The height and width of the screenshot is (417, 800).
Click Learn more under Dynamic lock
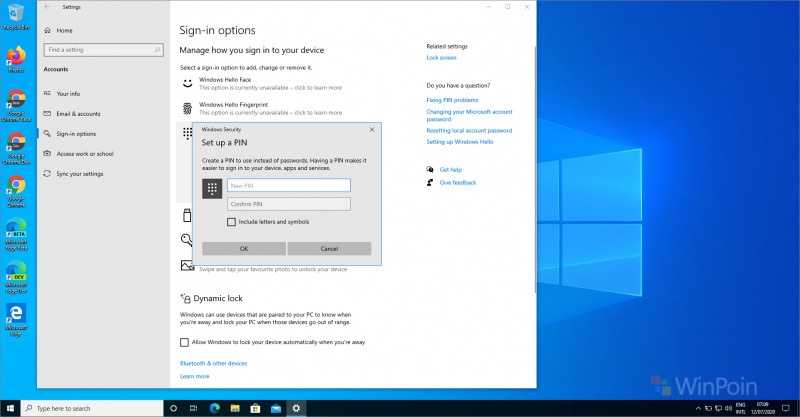tap(194, 376)
